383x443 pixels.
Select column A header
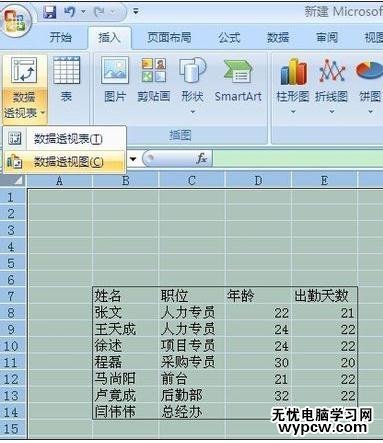click(60, 181)
